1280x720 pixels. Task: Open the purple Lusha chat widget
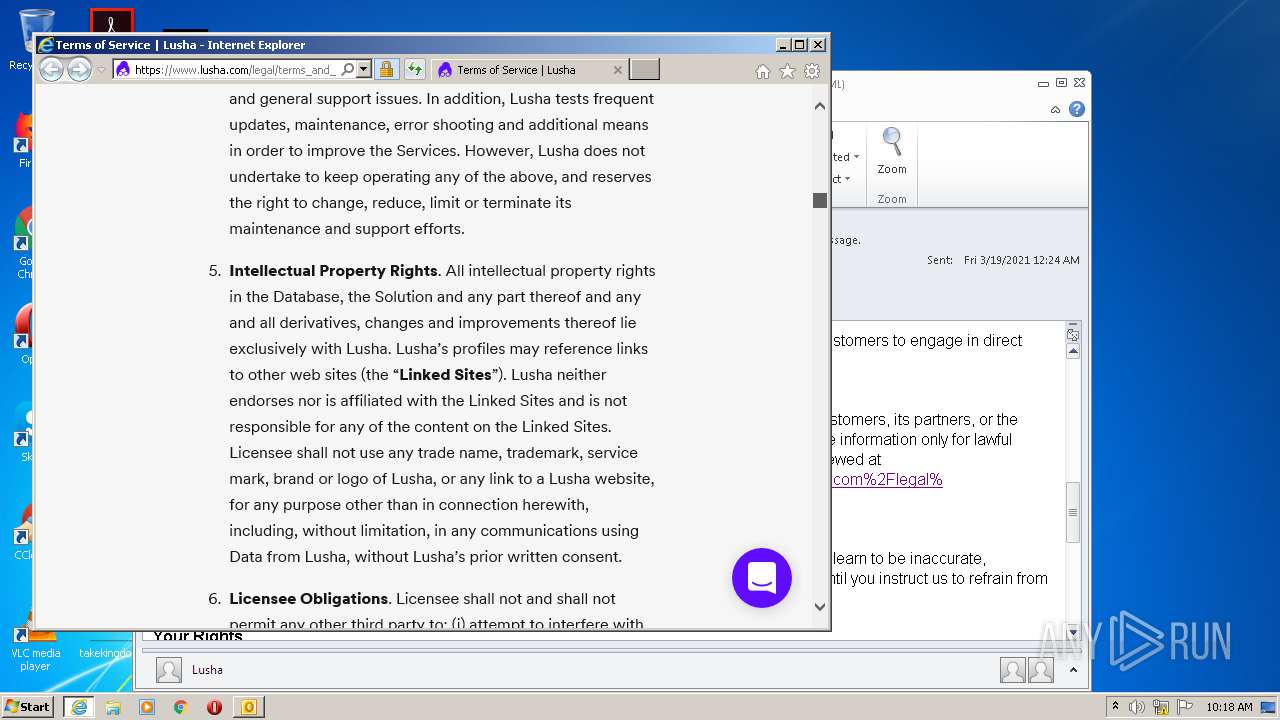[762, 577]
